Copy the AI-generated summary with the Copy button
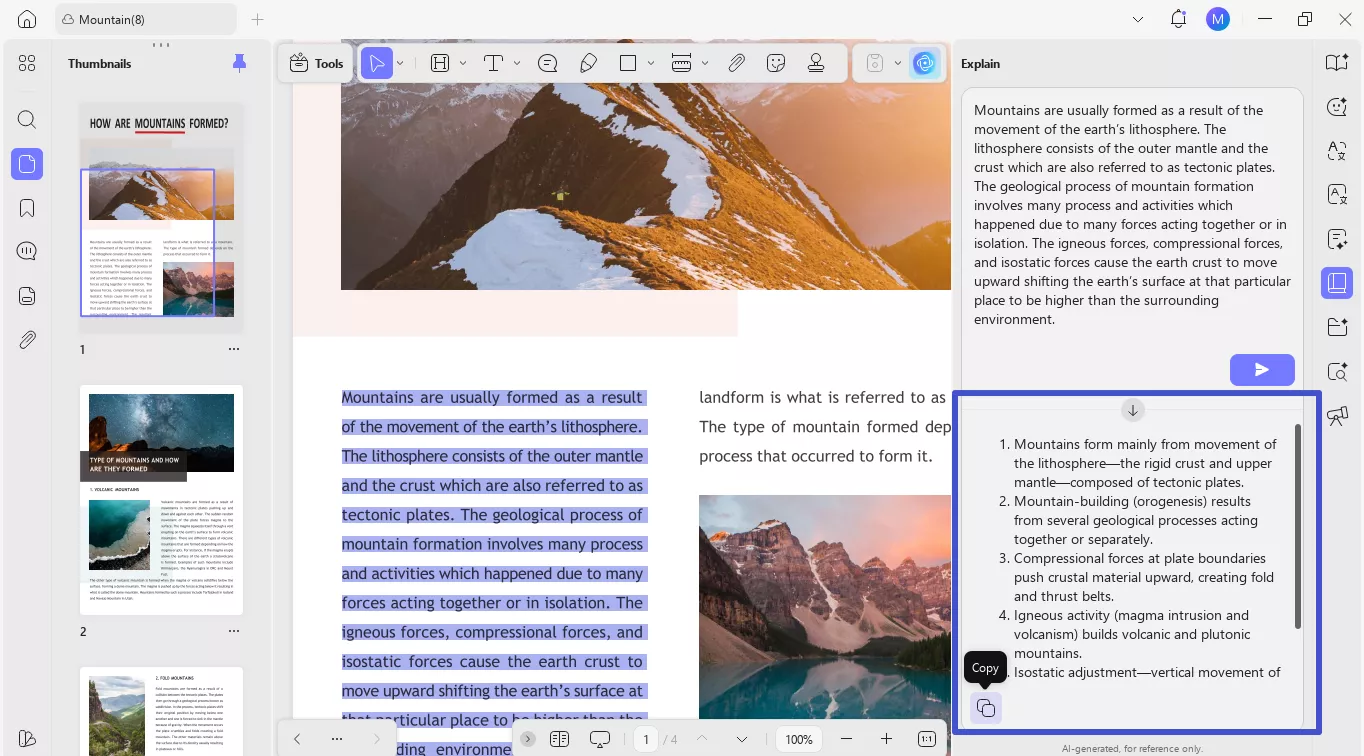The width and height of the screenshot is (1364, 756). click(x=985, y=707)
